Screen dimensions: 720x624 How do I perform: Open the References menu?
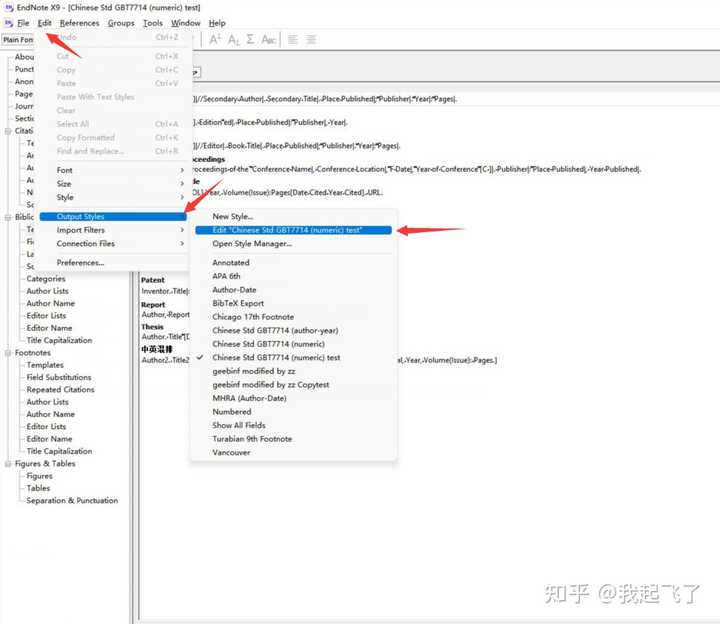point(79,23)
